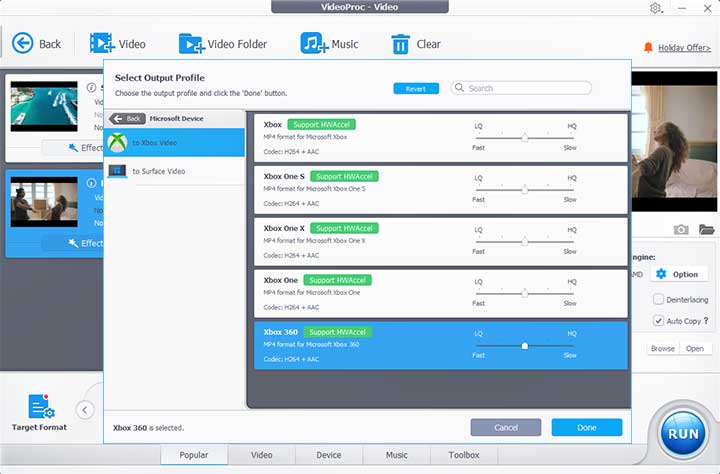The width and height of the screenshot is (720, 474).
Task: Start conversion with the RUN button
Action: click(x=683, y=434)
